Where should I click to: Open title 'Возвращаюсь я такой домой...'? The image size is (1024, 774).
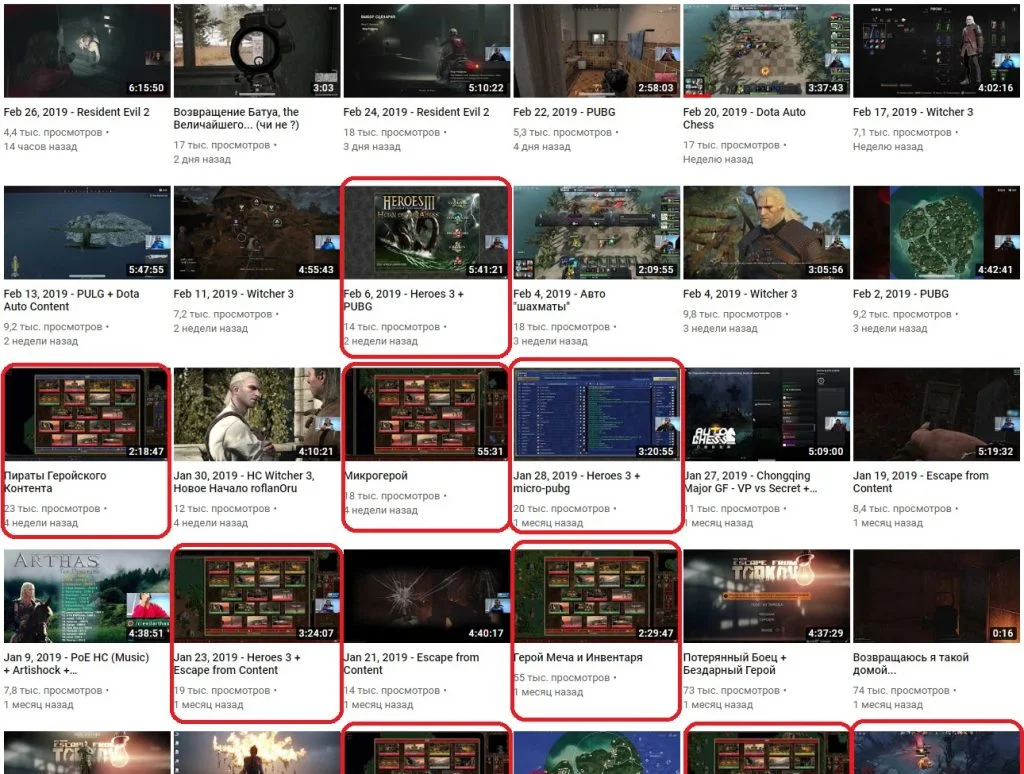pyautogui.click(x=910, y=664)
